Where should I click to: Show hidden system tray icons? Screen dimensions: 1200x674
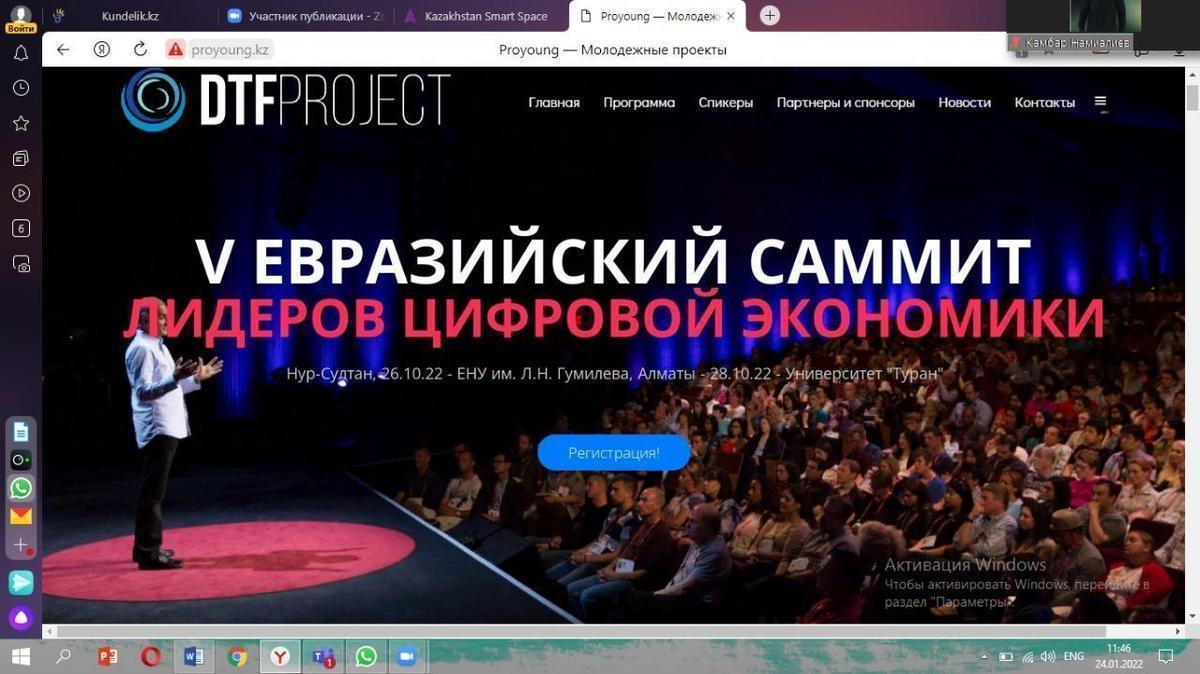click(986, 657)
